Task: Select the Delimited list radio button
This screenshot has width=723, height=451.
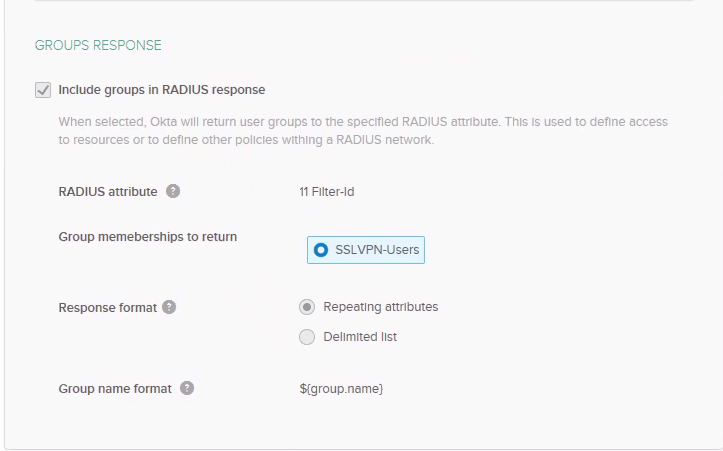Action: (307, 337)
